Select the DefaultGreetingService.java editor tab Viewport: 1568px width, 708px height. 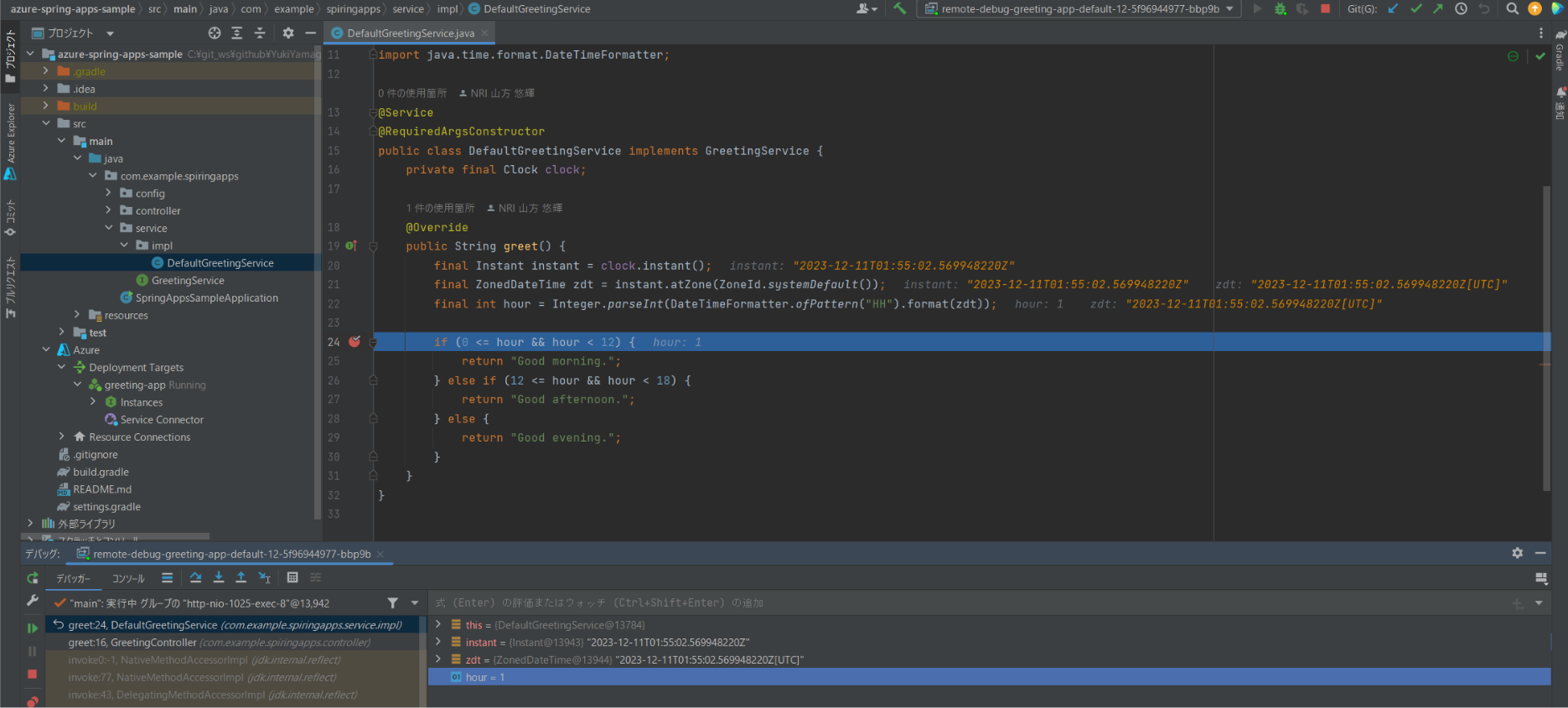410,34
